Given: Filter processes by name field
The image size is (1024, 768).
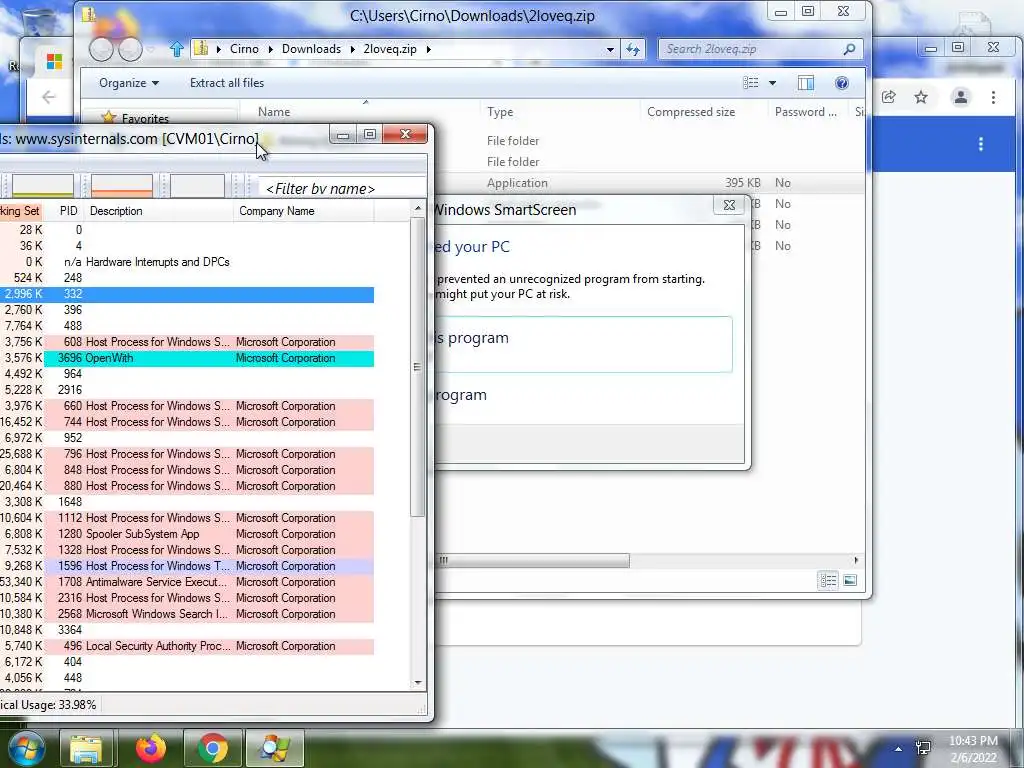Looking at the screenshot, I should (x=341, y=189).
